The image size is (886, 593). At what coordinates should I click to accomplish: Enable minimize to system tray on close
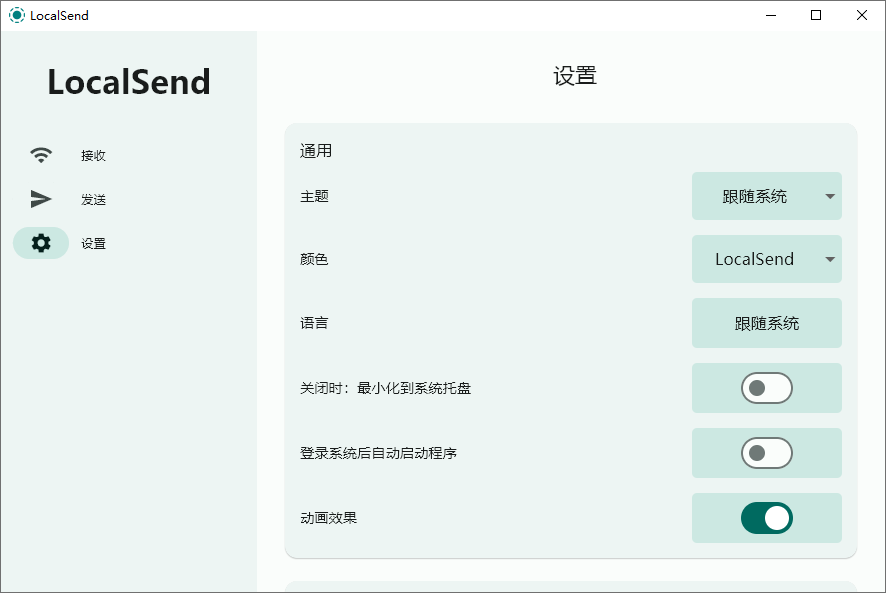pos(767,388)
